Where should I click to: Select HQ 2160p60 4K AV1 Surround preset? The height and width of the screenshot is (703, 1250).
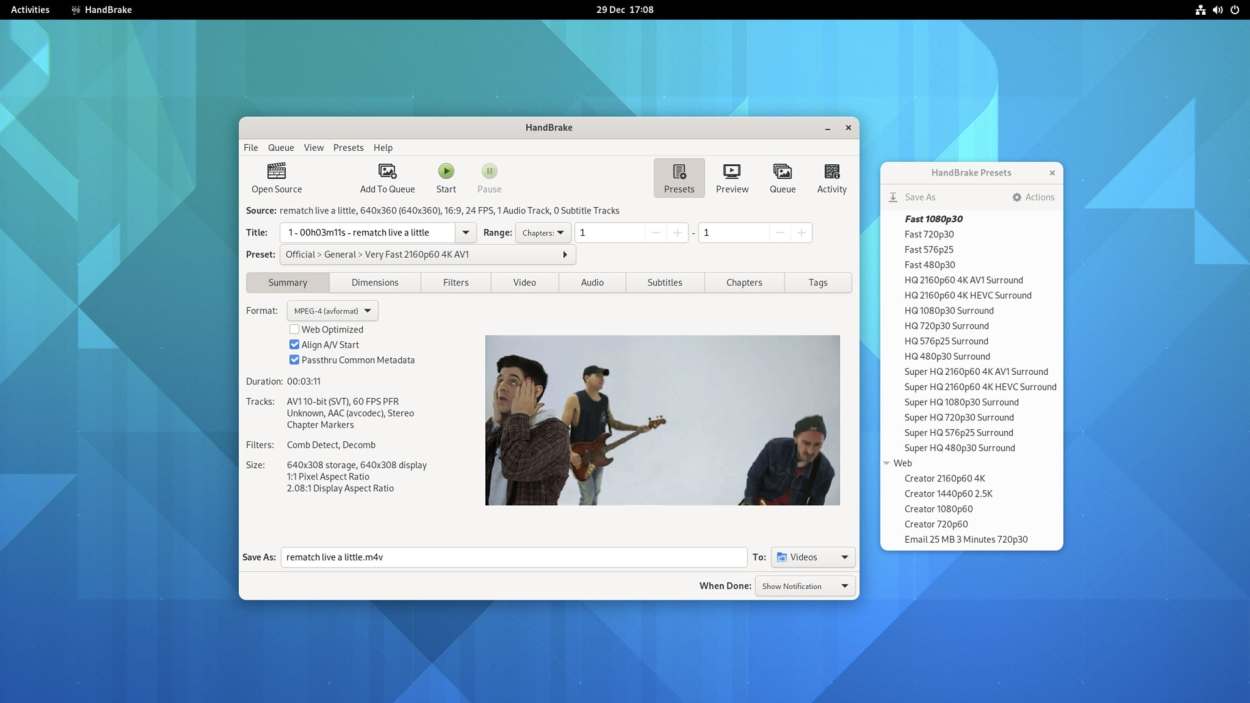(964, 280)
